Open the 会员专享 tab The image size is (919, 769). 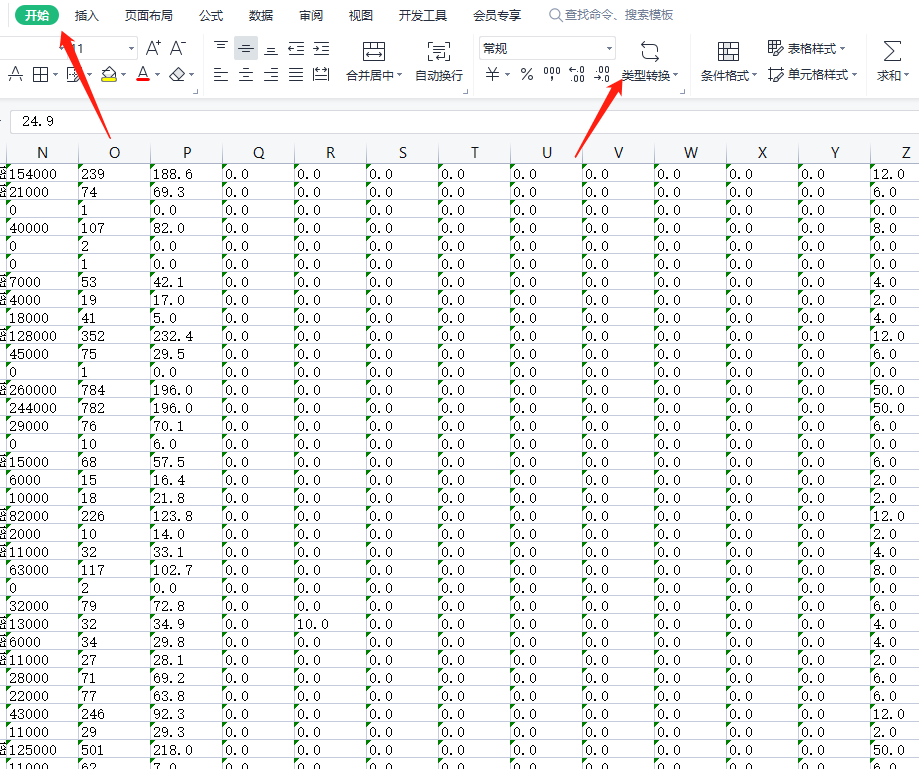pyautogui.click(x=497, y=15)
